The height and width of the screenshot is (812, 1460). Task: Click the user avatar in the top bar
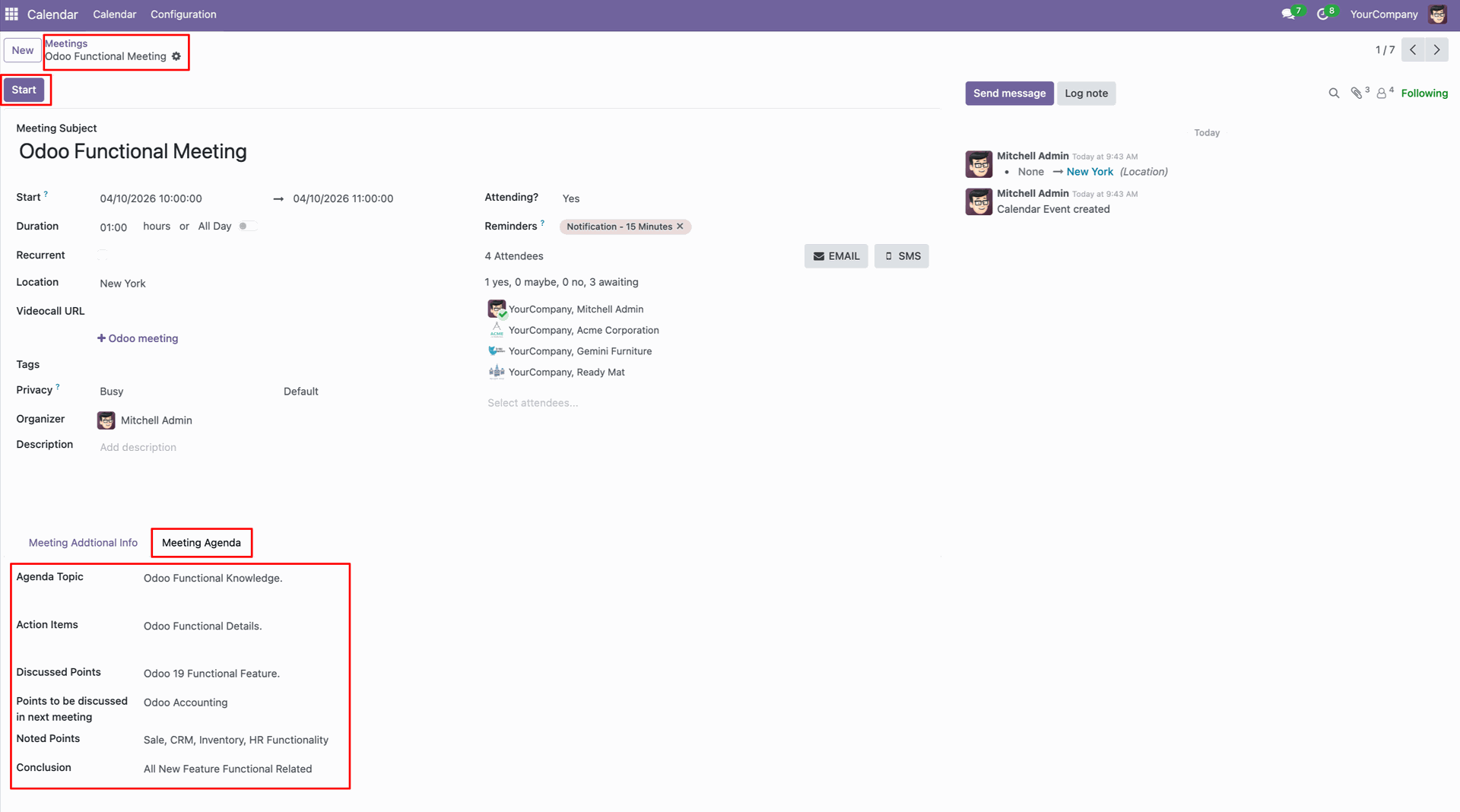(x=1437, y=14)
